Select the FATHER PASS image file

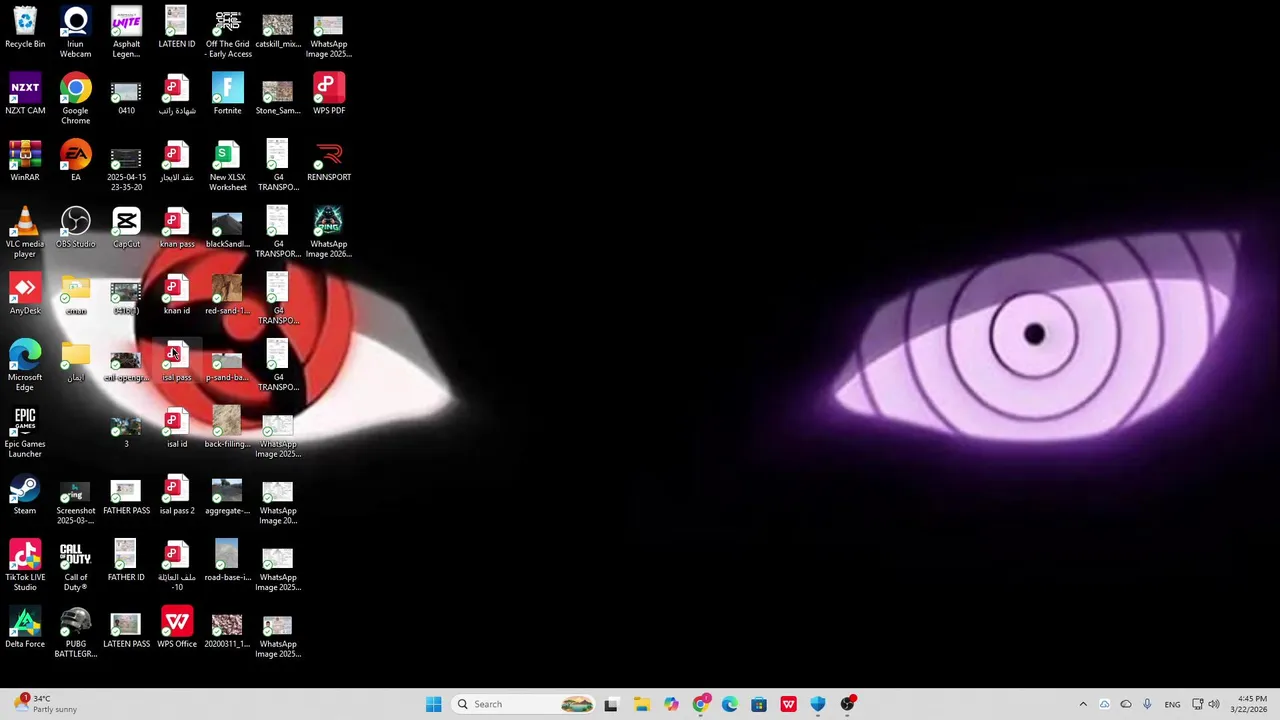126,495
